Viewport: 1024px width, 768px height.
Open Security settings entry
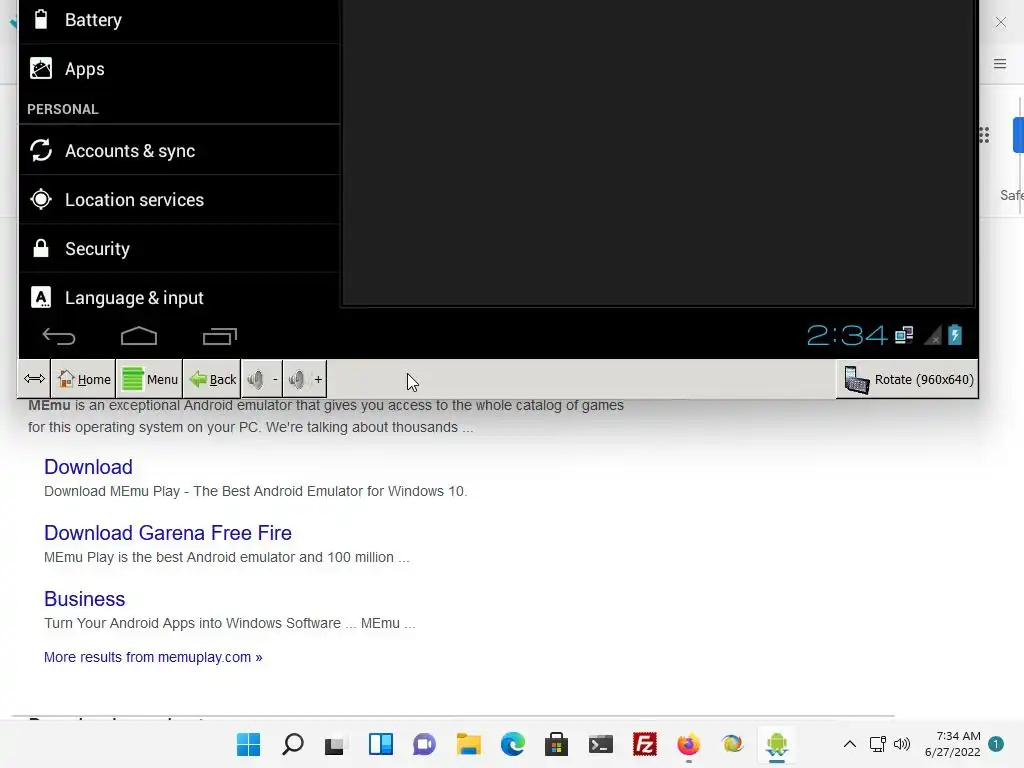point(180,248)
